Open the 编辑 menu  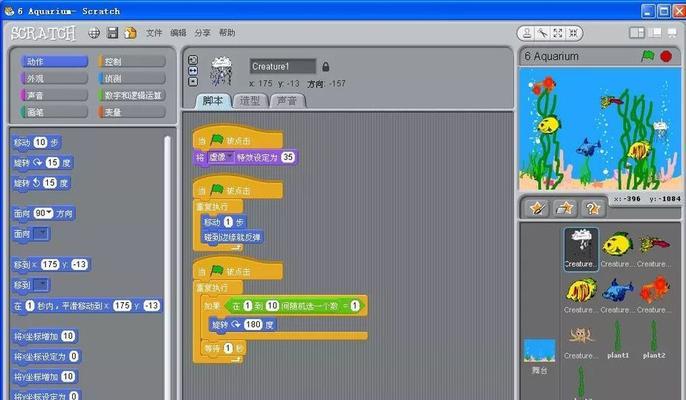[x=178, y=33]
